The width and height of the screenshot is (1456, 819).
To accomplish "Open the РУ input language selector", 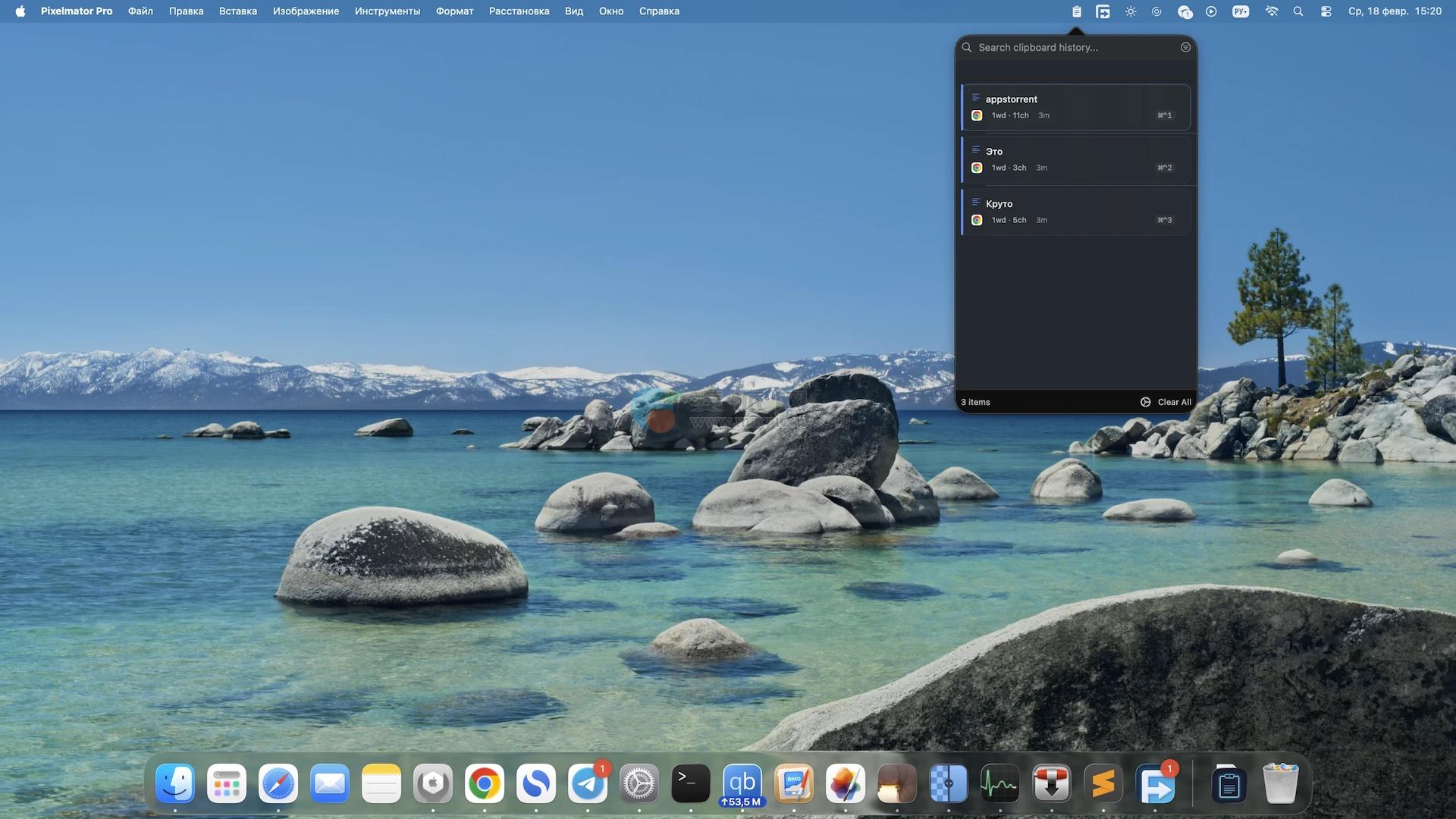I will [x=1241, y=11].
